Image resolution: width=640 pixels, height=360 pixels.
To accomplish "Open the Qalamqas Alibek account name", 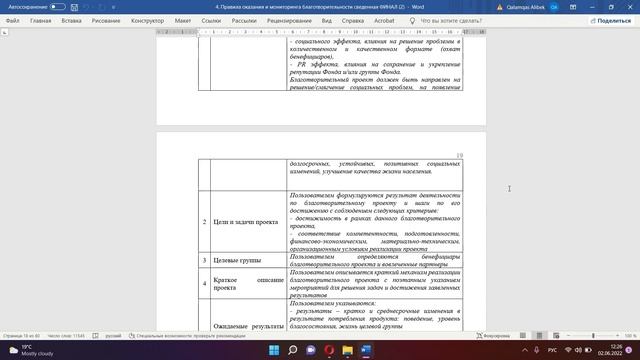I will [525, 7].
